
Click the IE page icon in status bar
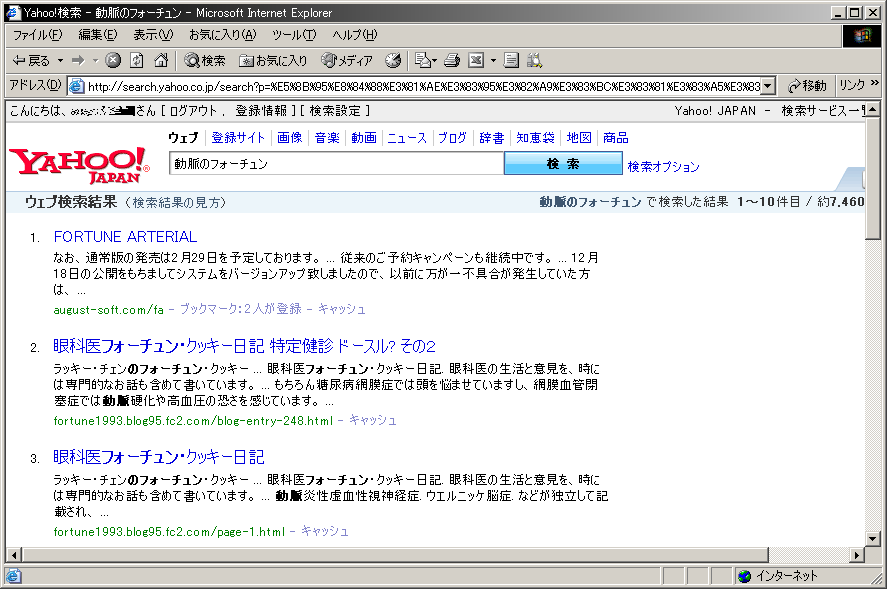(x=14, y=576)
